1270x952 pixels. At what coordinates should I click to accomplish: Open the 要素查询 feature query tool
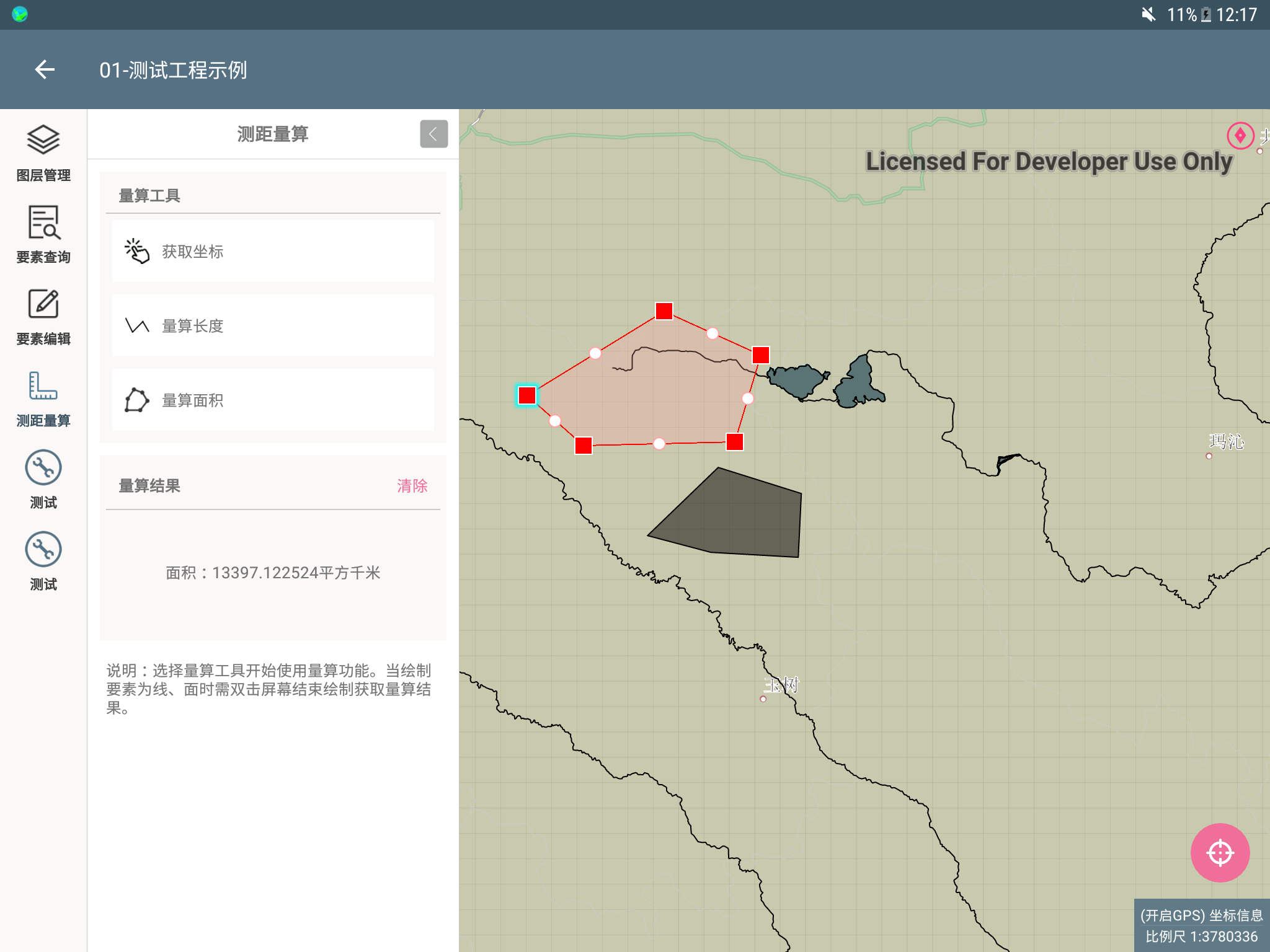43,223
